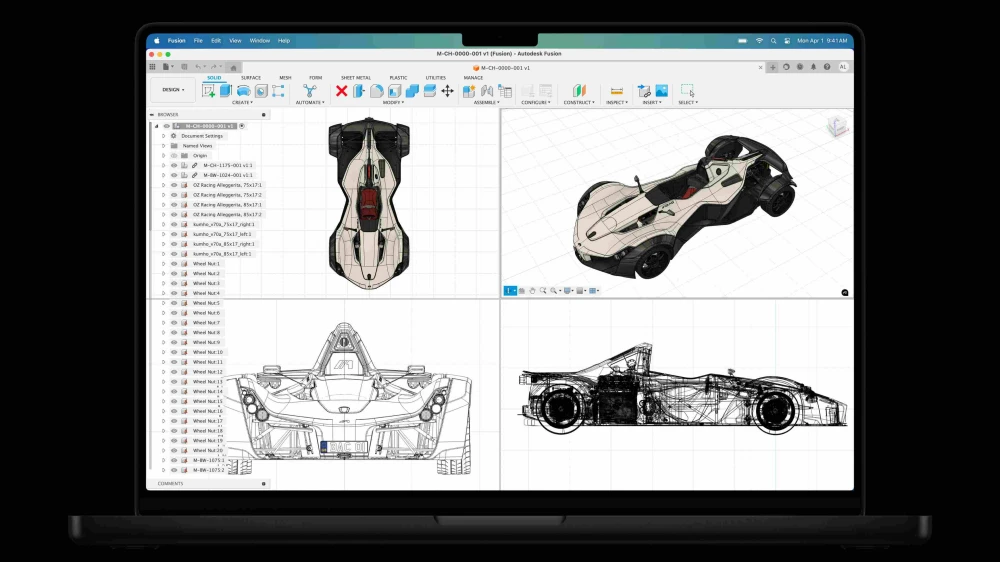Hide the M-CH-1175-001 v1:1 component
The height and width of the screenshot is (562, 1000).
click(173, 165)
